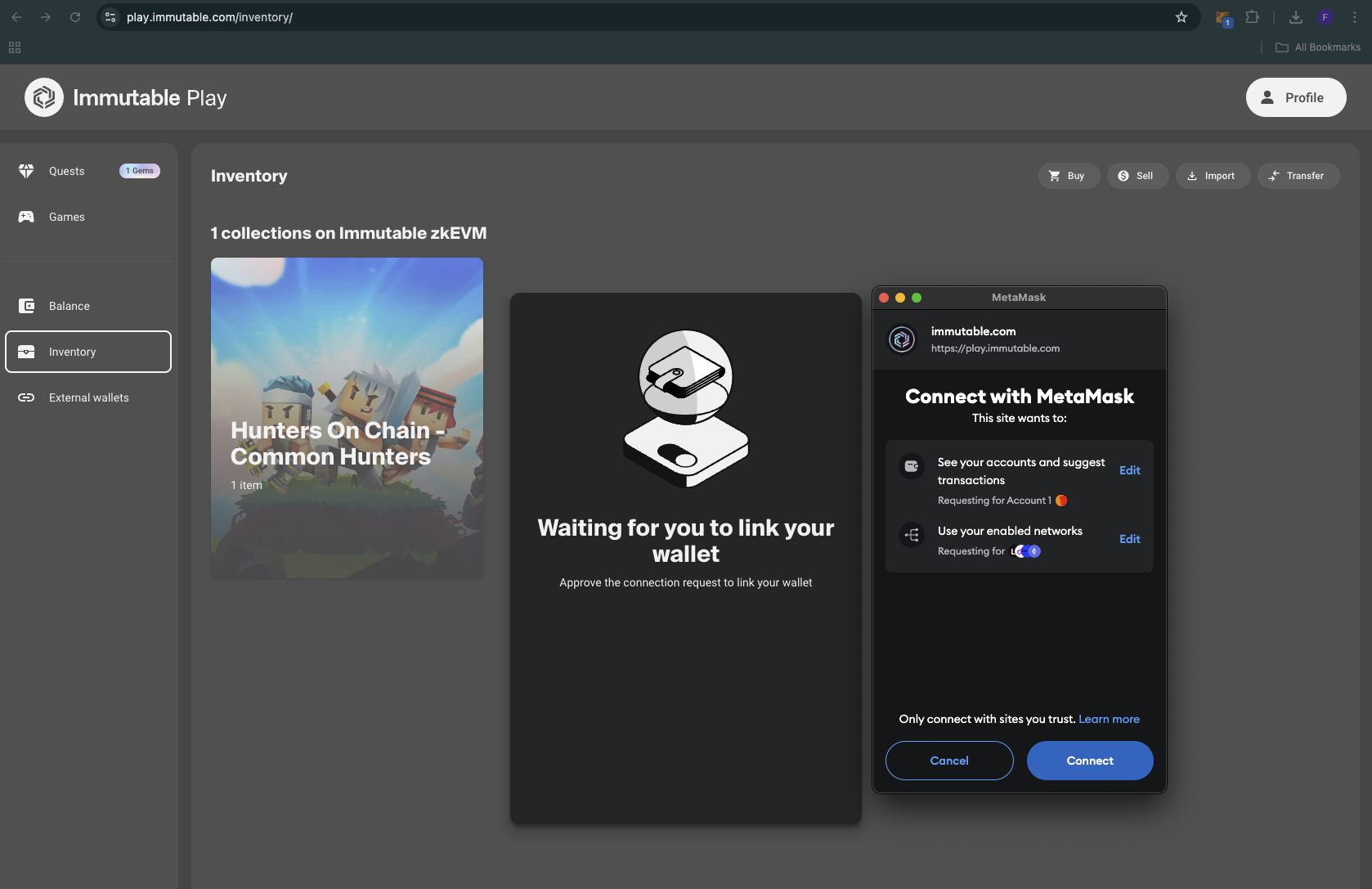
Task: Click the 1 Gems badge
Action: click(x=140, y=171)
